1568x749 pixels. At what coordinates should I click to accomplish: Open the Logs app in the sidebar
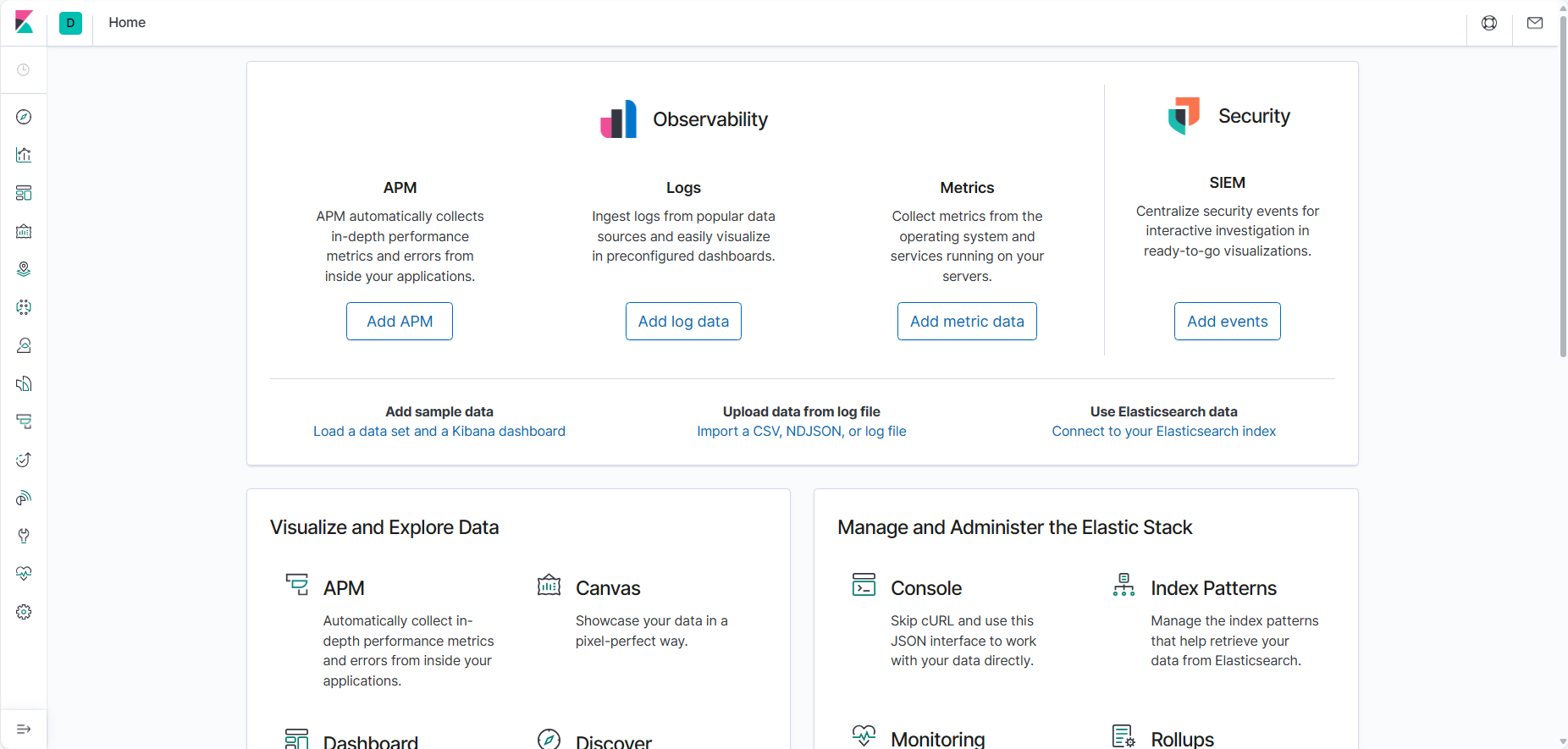pyautogui.click(x=24, y=383)
